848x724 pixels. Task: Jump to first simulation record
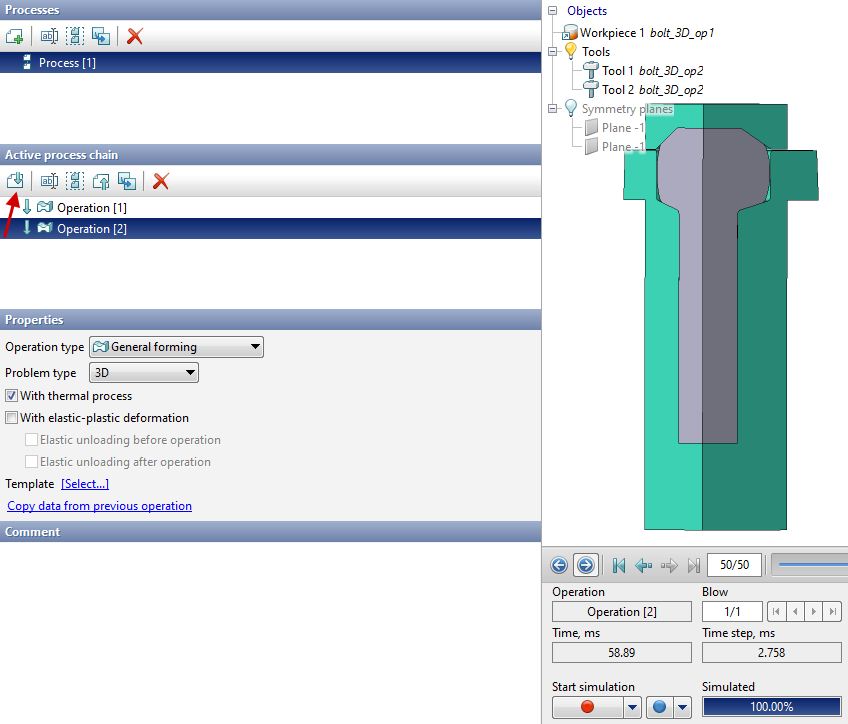point(619,566)
